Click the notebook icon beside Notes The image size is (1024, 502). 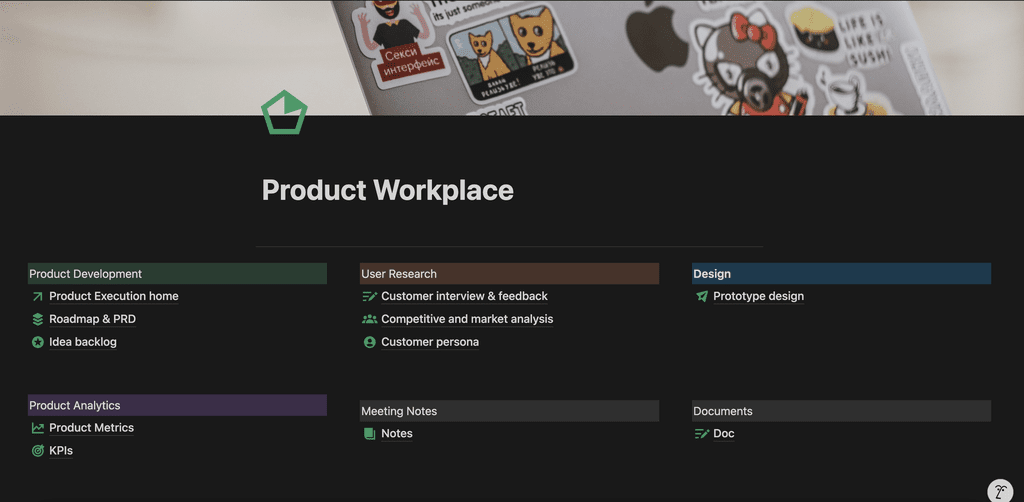click(x=370, y=434)
